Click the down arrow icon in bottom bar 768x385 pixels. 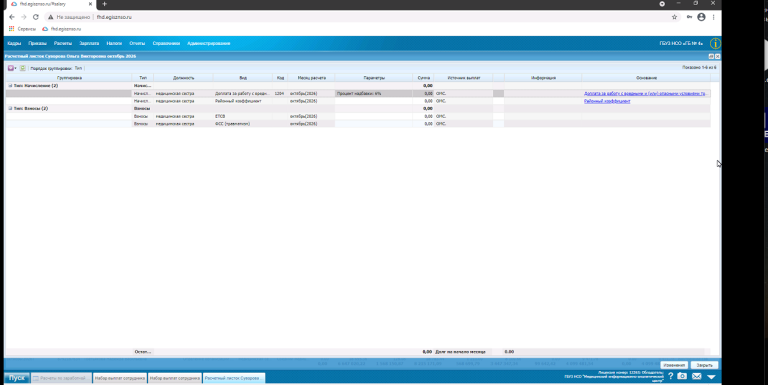click(712, 377)
